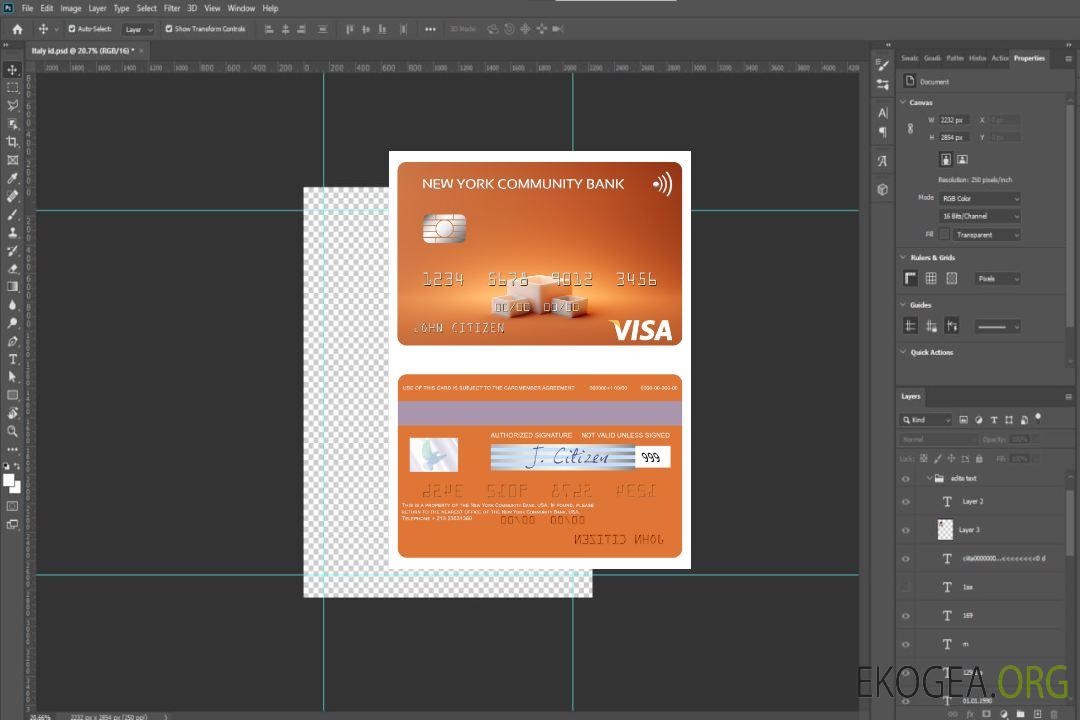Toggle grid button in Rulers & Grids
1080x720 pixels.
(931, 278)
